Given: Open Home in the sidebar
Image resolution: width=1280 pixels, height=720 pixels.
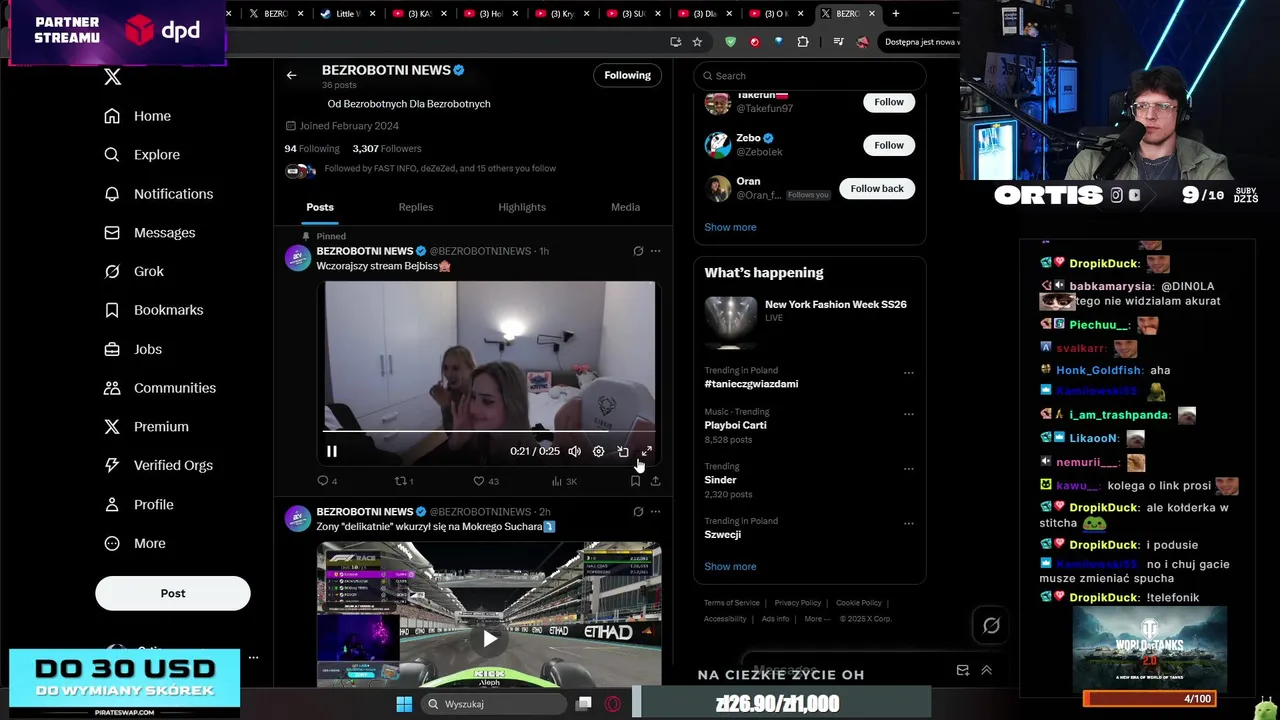Looking at the screenshot, I should coord(137,116).
